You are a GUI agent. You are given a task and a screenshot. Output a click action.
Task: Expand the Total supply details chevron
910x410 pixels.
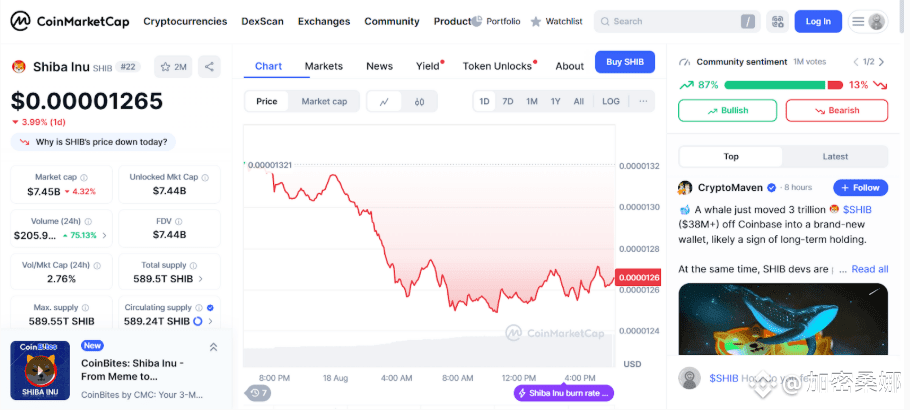point(201,279)
